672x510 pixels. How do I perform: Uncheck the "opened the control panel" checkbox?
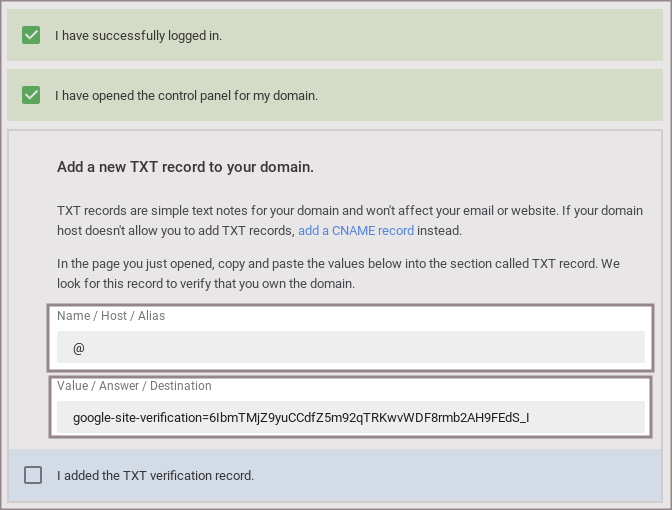pyautogui.click(x=31, y=95)
